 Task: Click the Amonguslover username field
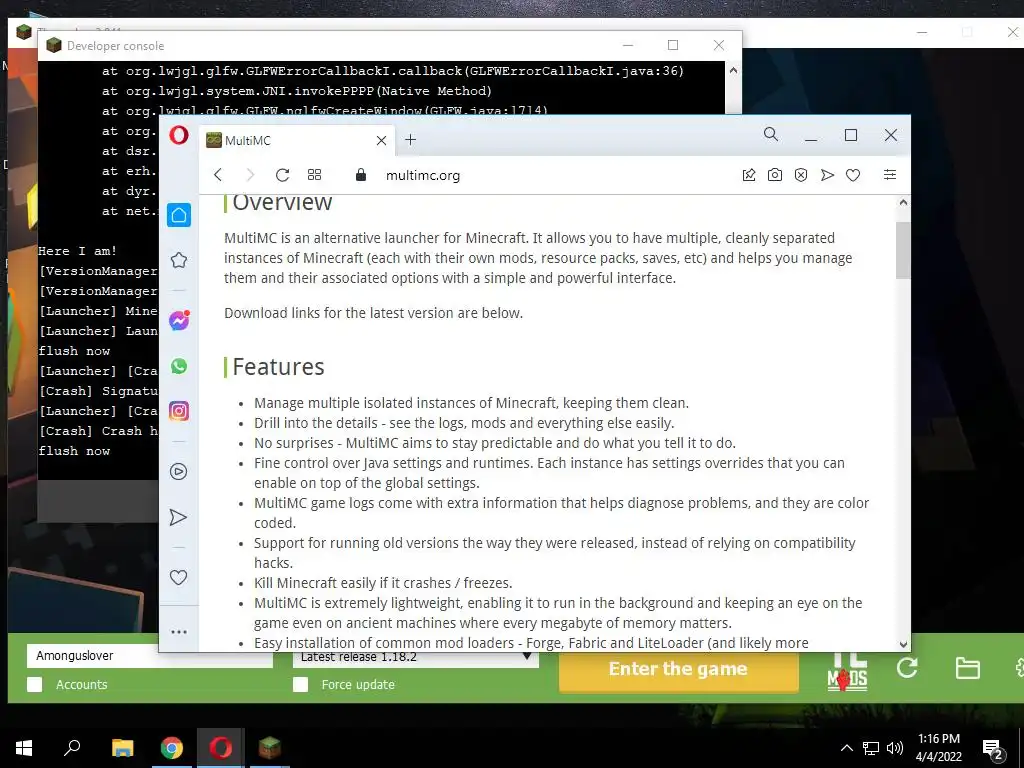(150, 656)
